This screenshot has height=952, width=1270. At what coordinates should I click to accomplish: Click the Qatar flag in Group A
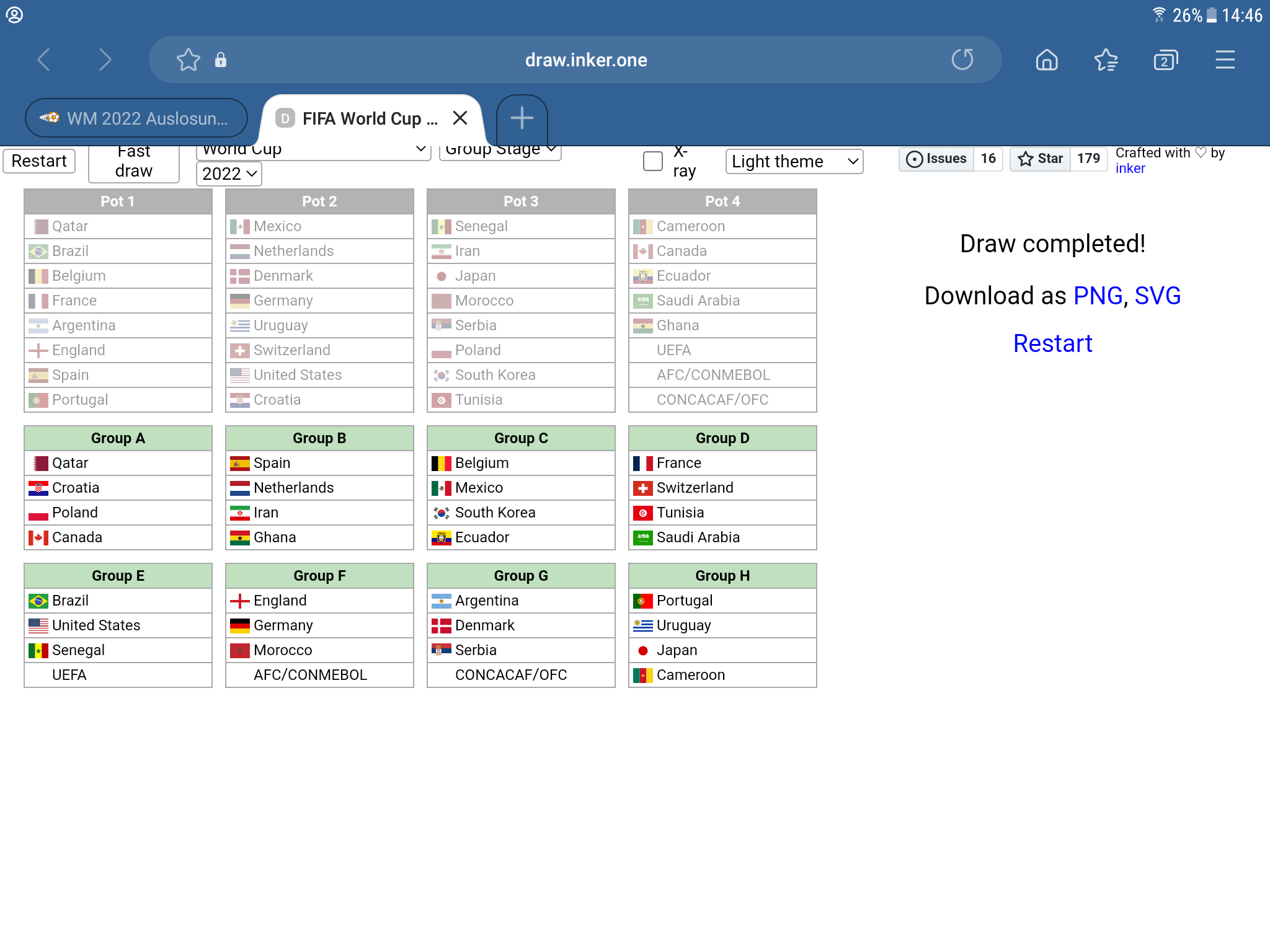click(38, 463)
